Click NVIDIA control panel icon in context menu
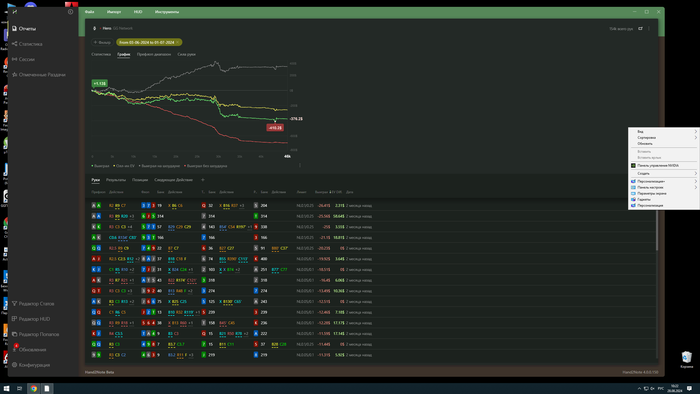Viewport: 700px width, 394px height. (633, 166)
